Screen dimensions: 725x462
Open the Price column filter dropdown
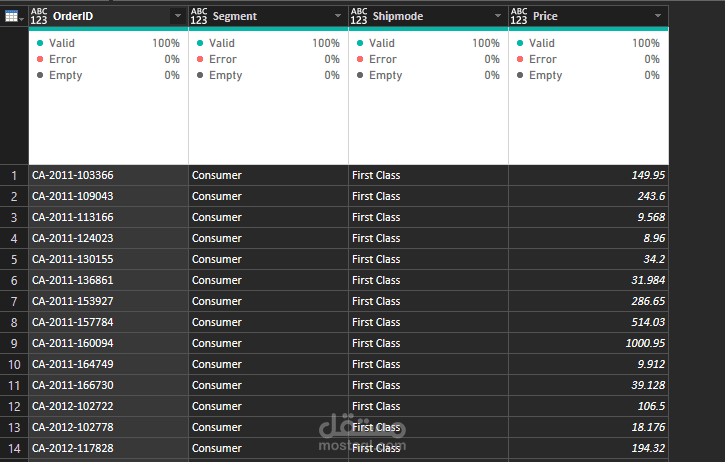[657, 16]
